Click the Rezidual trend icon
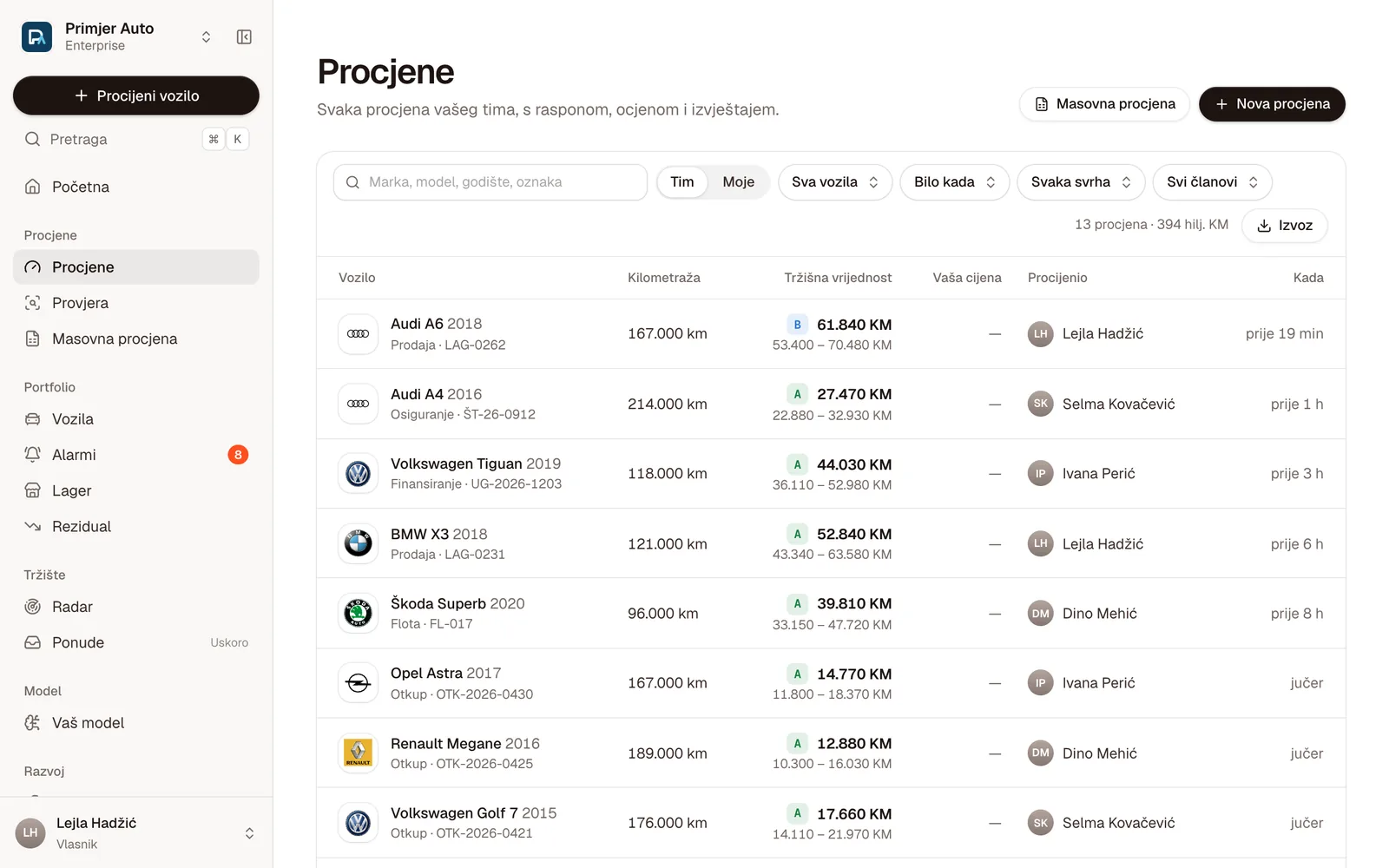The width and height of the screenshot is (1389, 868). (33, 526)
